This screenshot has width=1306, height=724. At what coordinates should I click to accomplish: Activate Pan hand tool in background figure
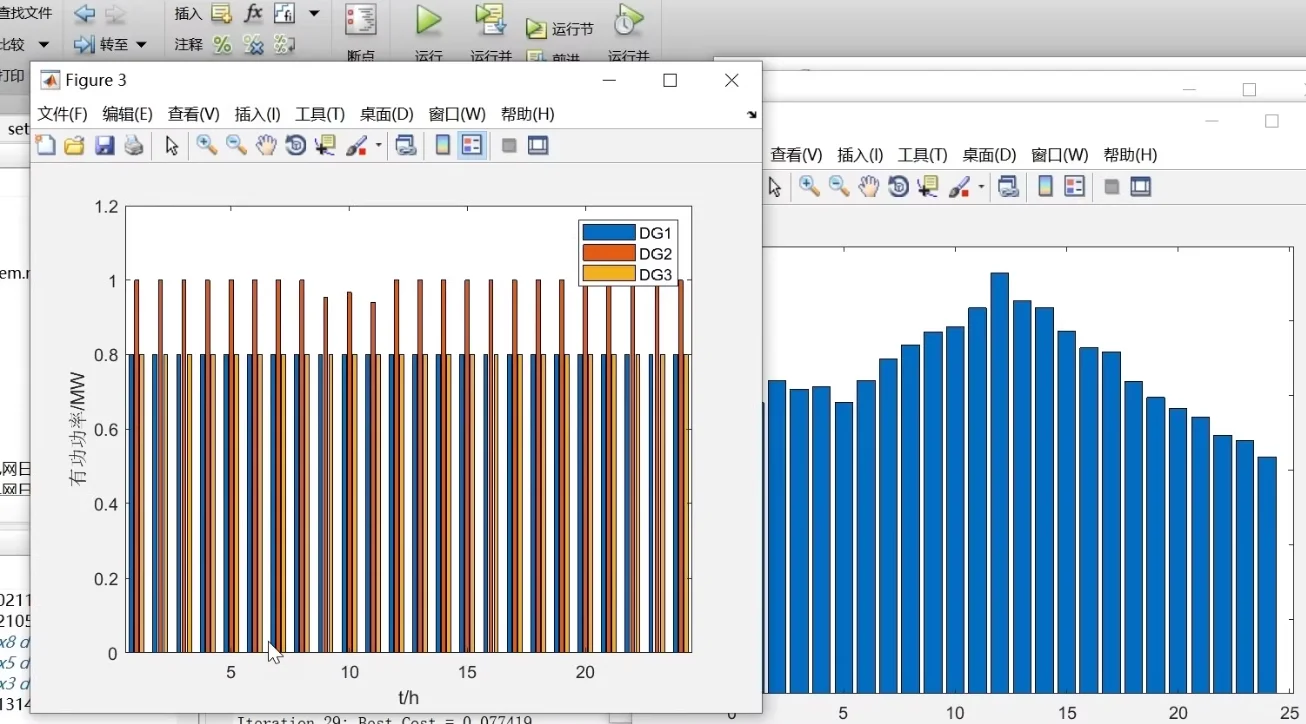pyautogui.click(x=868, y=186)
